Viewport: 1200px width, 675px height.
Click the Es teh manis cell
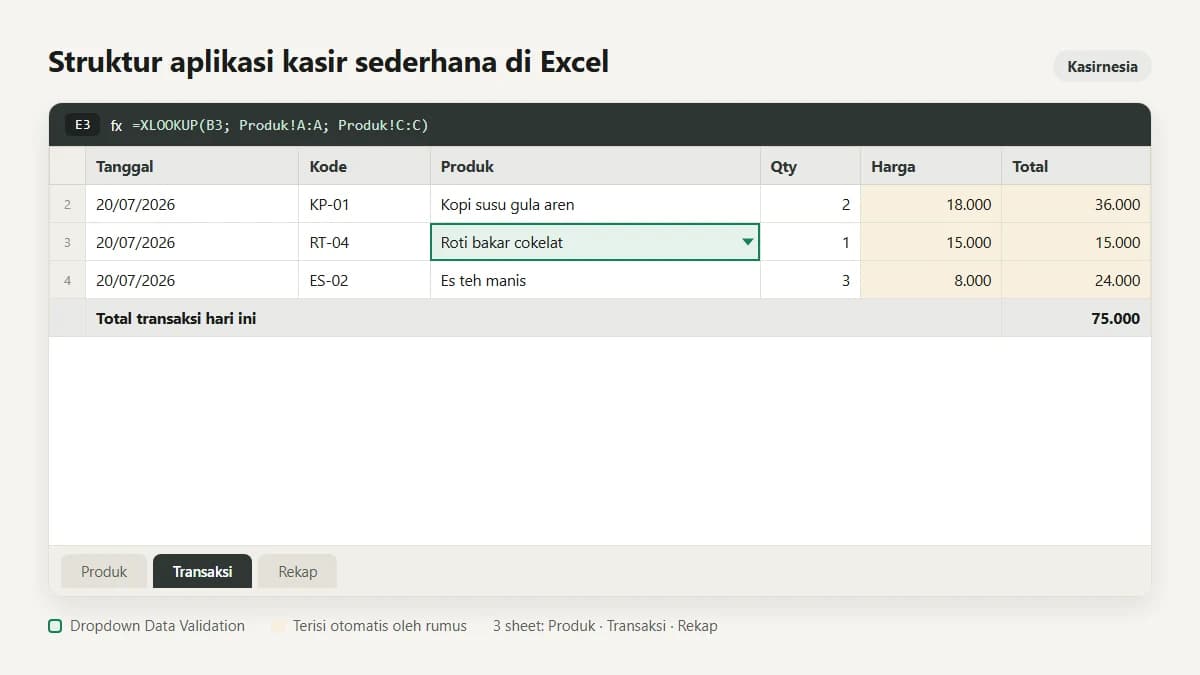[595, 280]
